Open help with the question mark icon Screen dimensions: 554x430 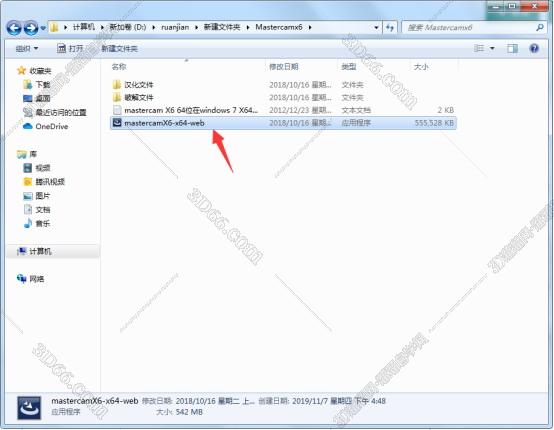point(534,48)
